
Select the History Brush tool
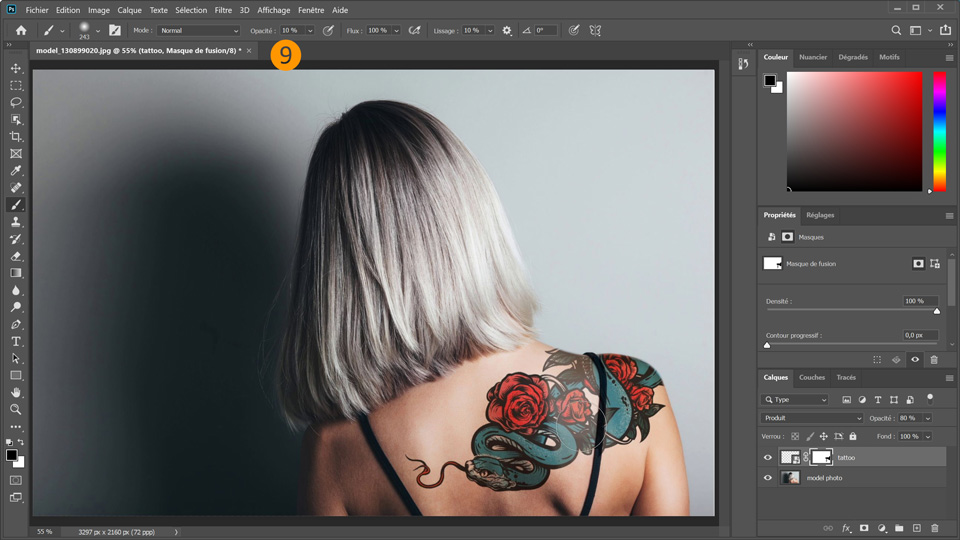coord(16,239)
